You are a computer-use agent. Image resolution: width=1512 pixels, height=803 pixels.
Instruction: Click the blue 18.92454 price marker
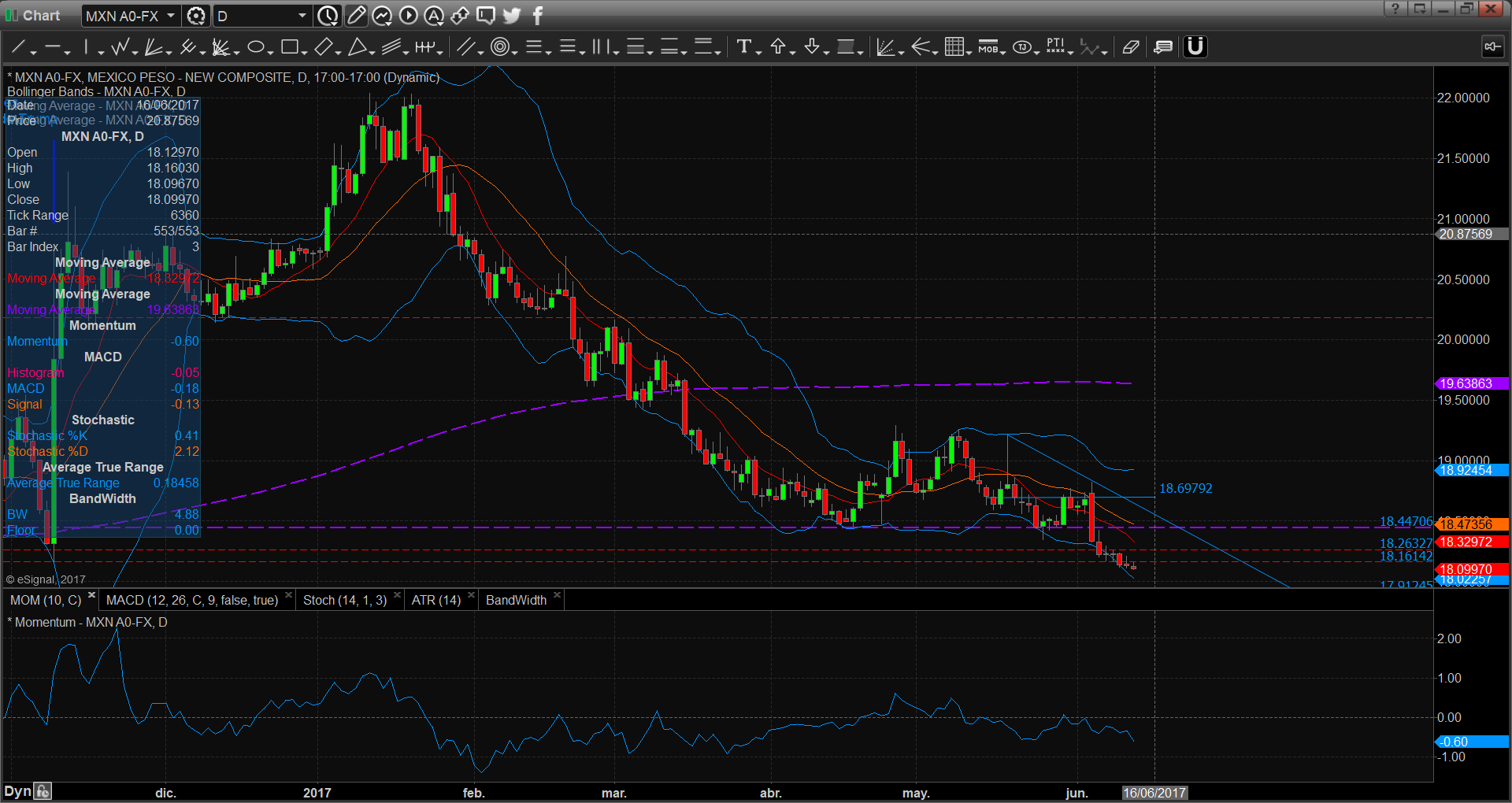pyautogui.click(x=1471, y=471)
